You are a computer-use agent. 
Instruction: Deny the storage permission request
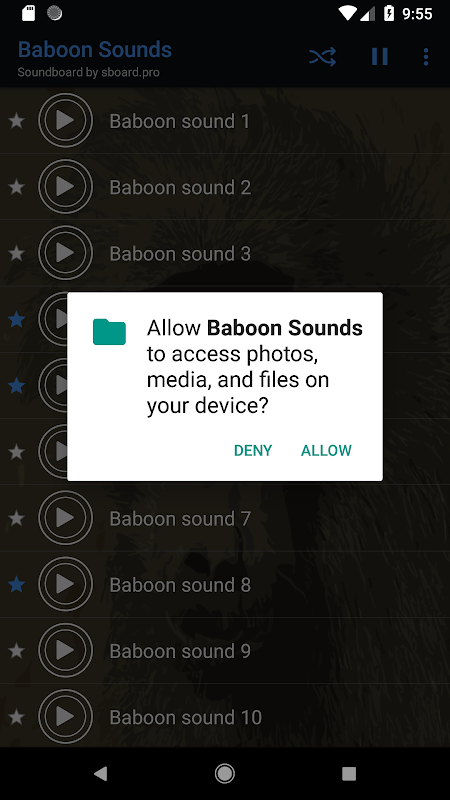[x=253, y=451]
